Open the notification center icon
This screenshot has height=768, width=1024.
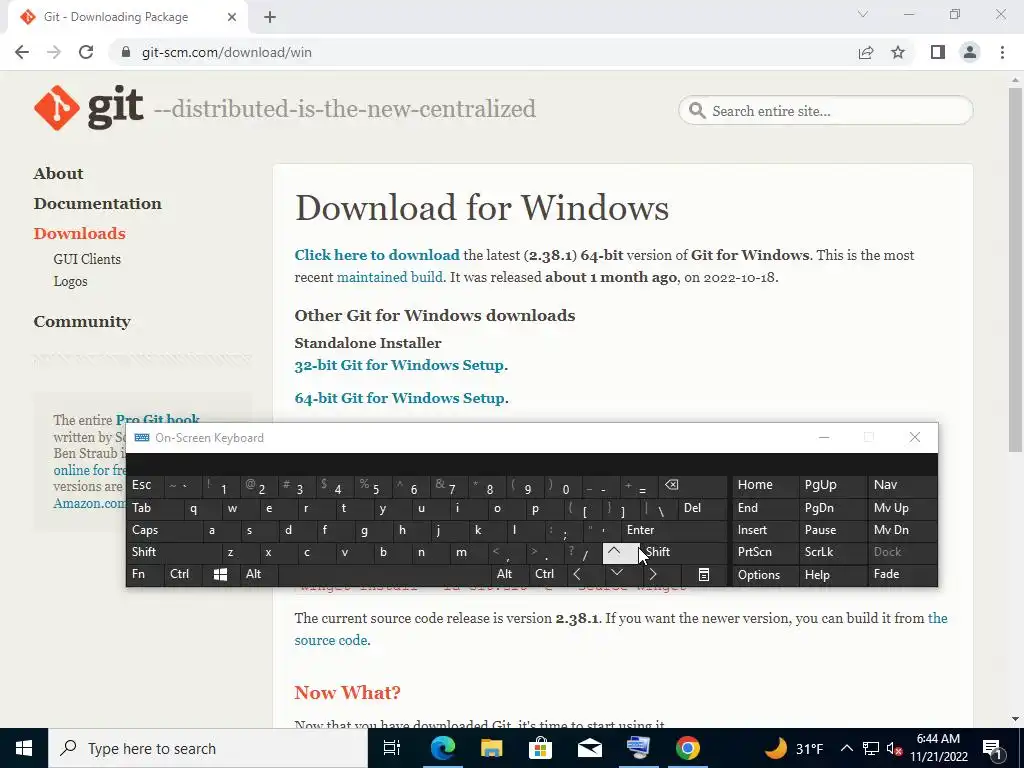[x=992, y=748]
